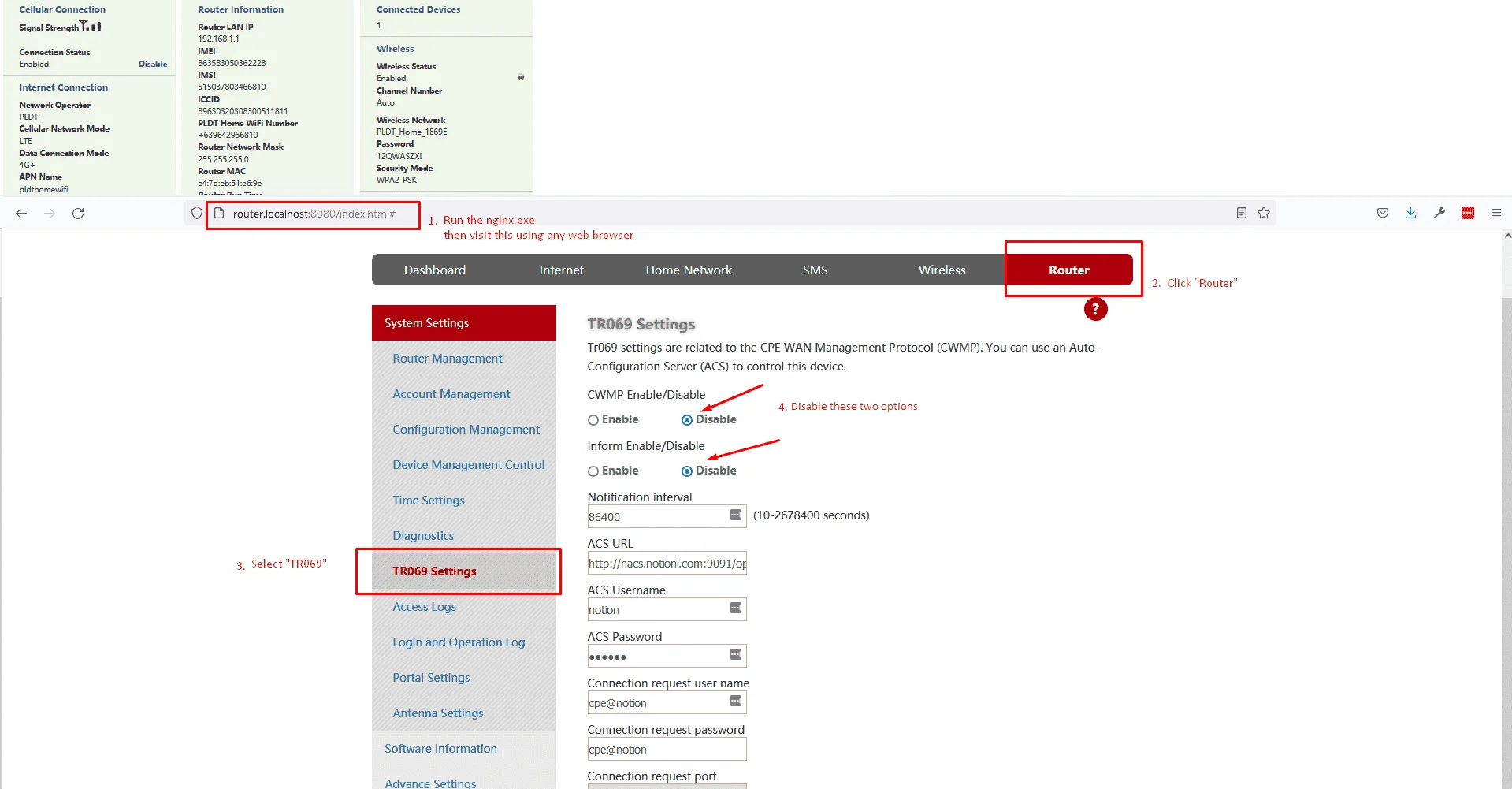This screenshot has width=1512, height=789.
Task: Click small icon beside Wireless Status Enabled
Action: click(521, 77)
